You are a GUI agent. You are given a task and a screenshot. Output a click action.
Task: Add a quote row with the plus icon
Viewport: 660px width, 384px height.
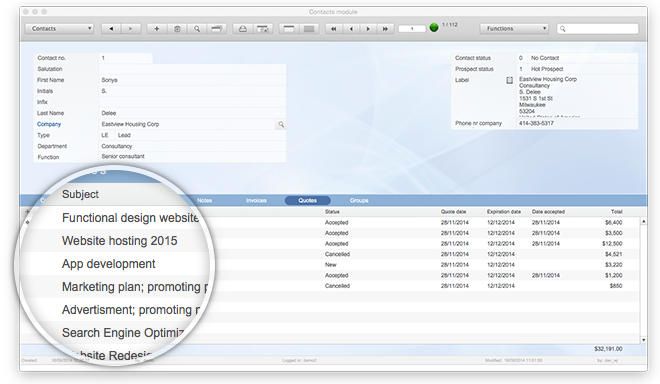point(28,211)
